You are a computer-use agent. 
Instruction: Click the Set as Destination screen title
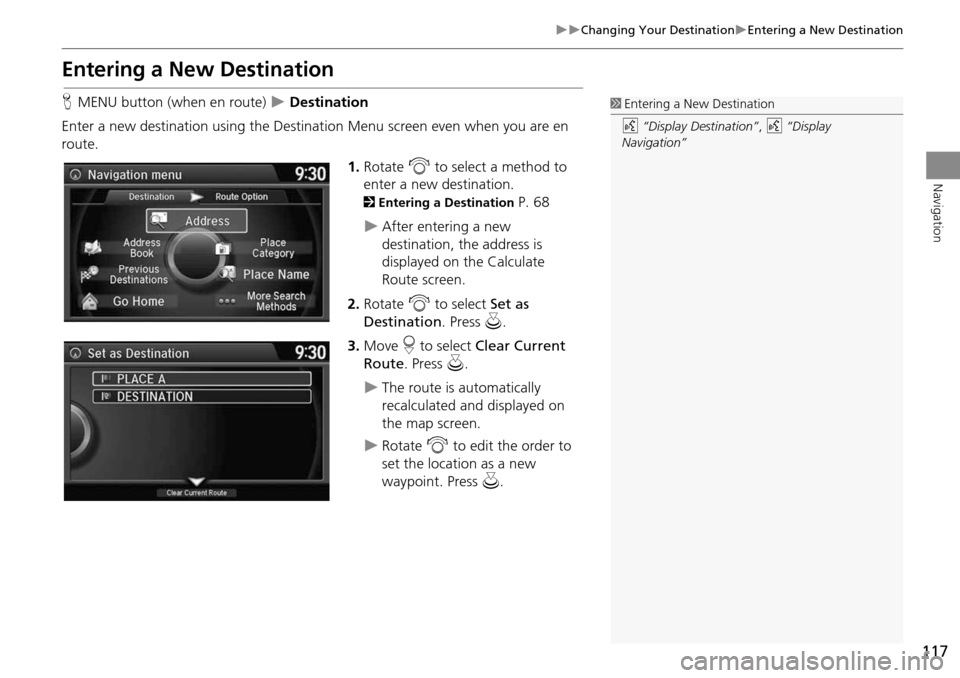point(138,353)
